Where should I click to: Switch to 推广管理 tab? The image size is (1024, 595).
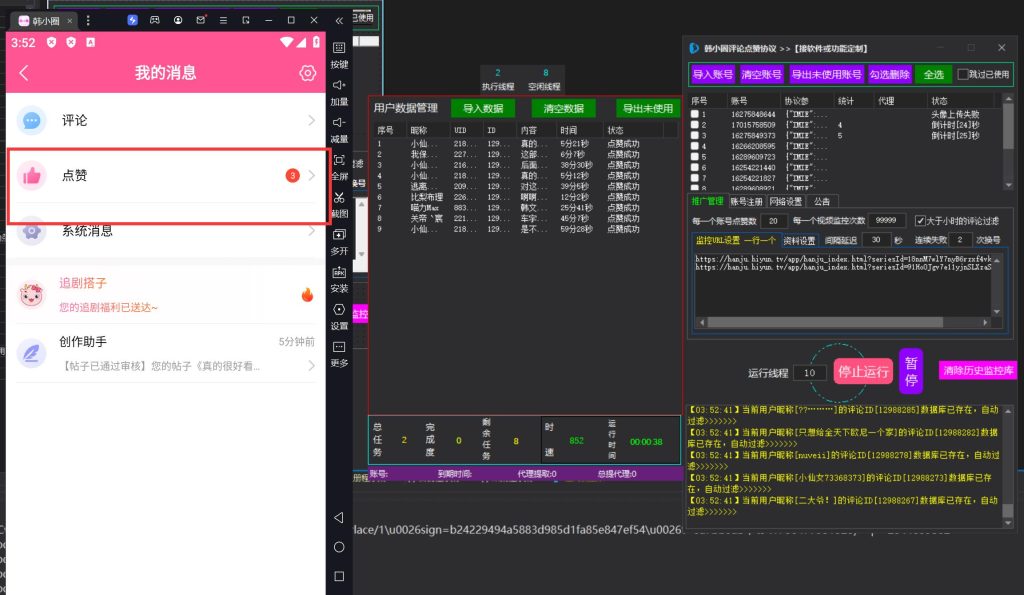[707, 201]
